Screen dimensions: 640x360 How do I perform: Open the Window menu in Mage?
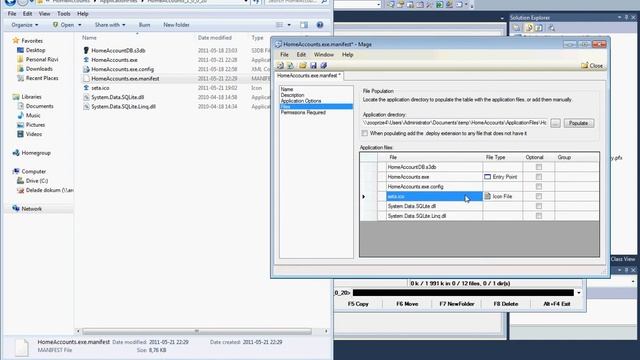click(x=324, y=55)
